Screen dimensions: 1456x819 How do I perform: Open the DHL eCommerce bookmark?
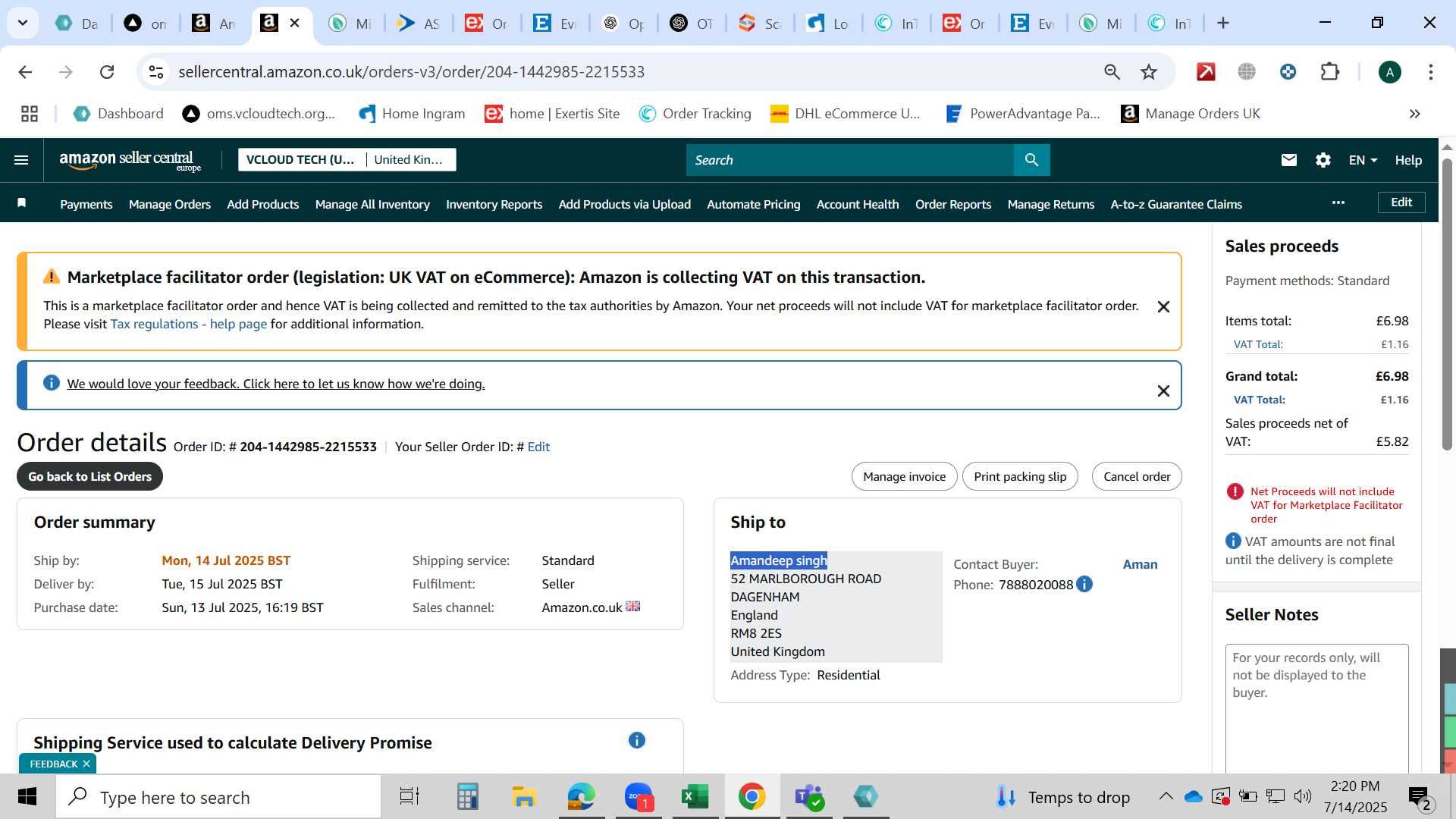coord(845,114)
